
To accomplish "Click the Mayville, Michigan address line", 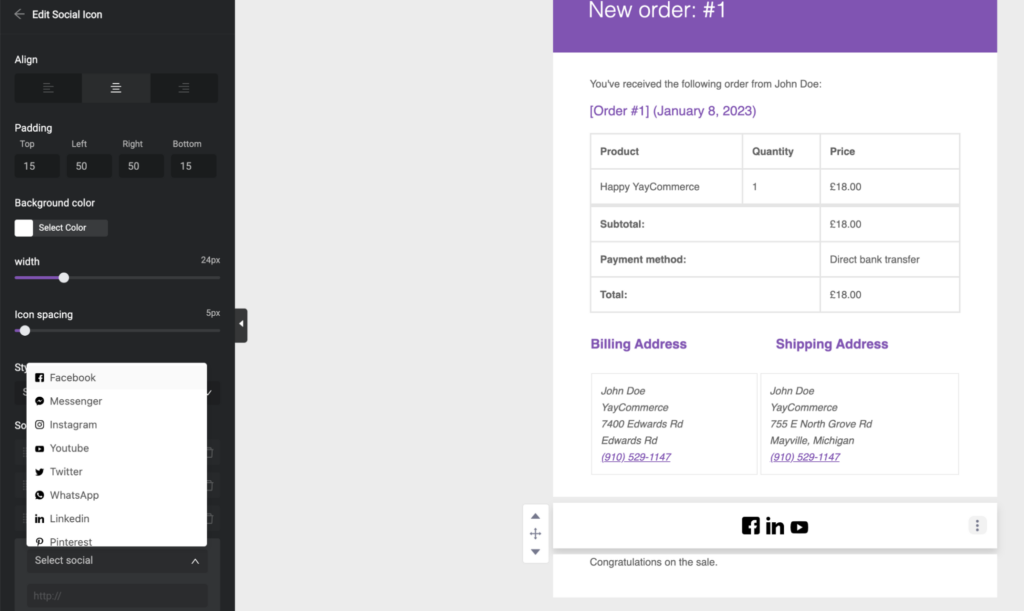I will click(812, 441).
